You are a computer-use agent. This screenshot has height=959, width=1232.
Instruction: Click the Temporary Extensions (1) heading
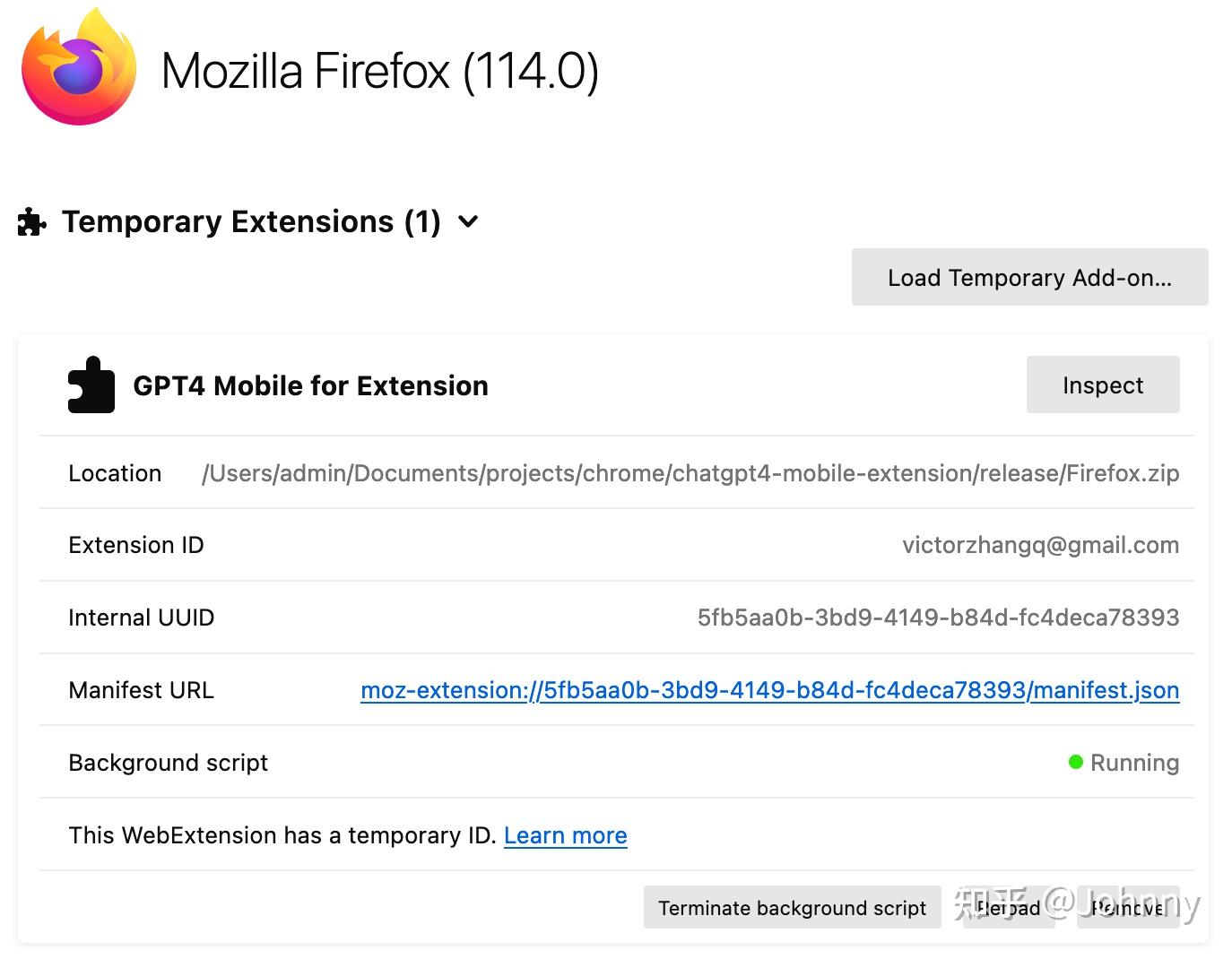point(251,221)
